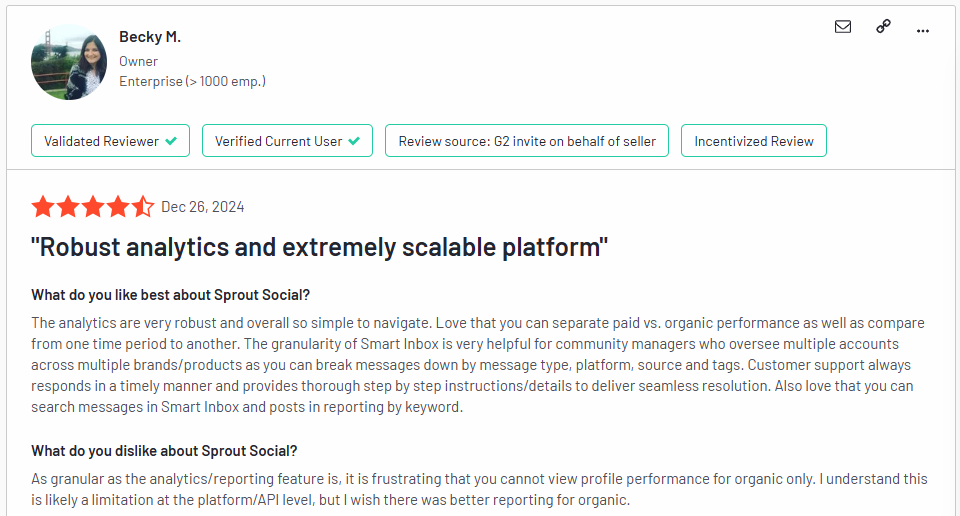
Task: Select the Validated Reviewer badge
Action: pos(110,141)
